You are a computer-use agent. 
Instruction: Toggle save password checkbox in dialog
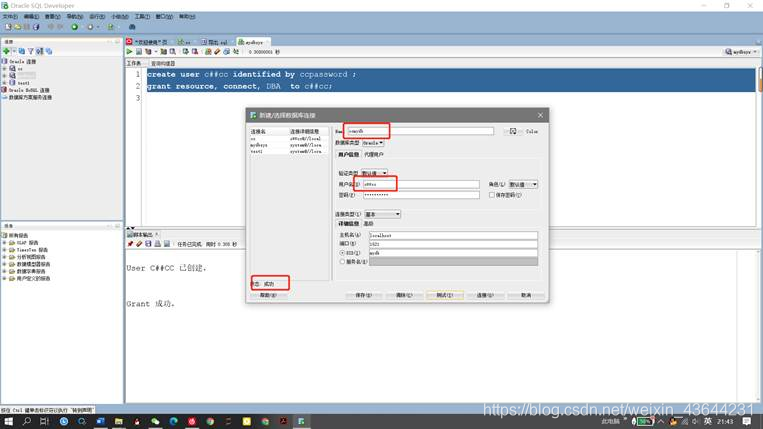[492, 195]
